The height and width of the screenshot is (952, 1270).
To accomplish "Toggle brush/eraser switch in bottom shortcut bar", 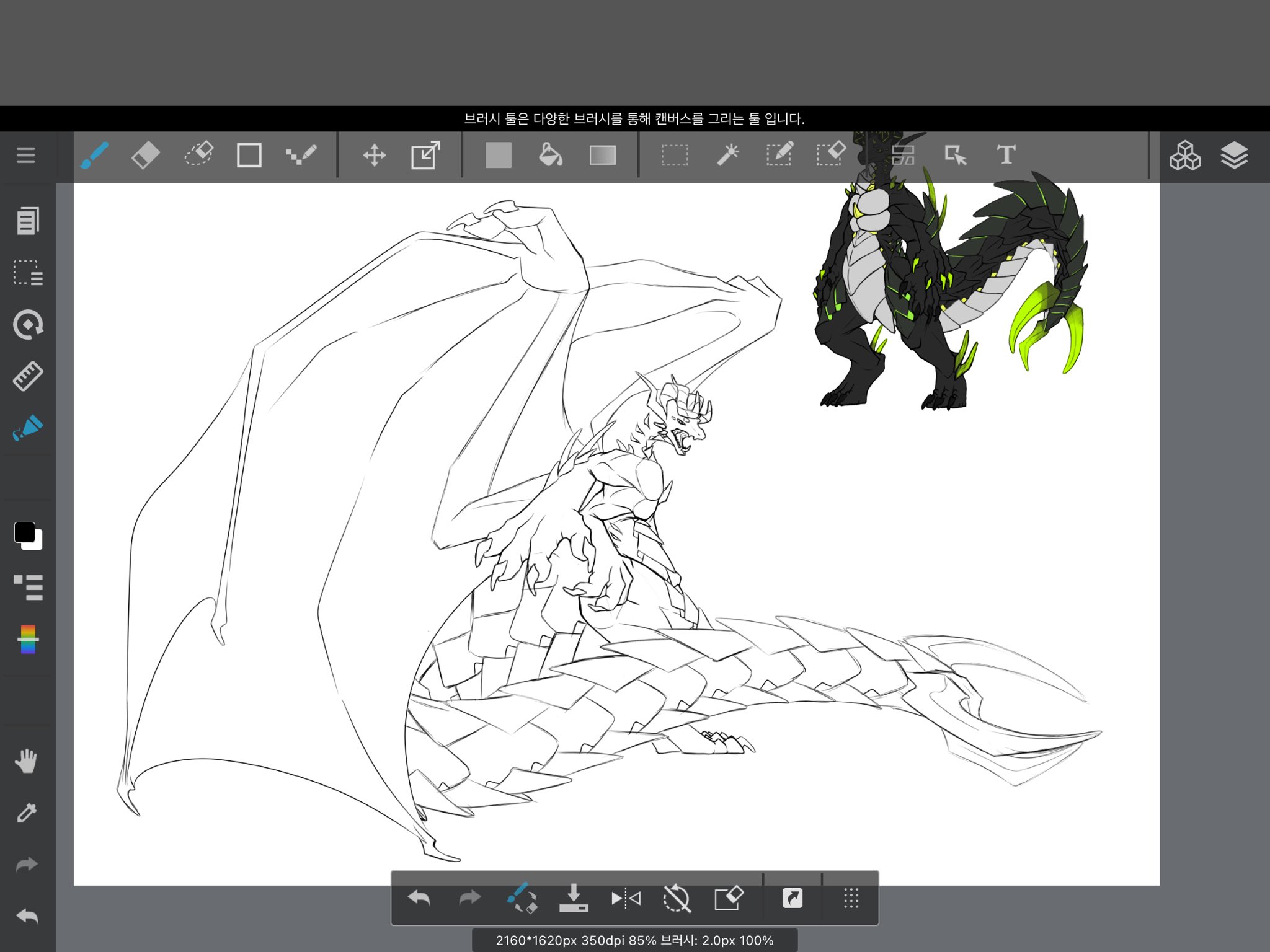I will (522, 898).
